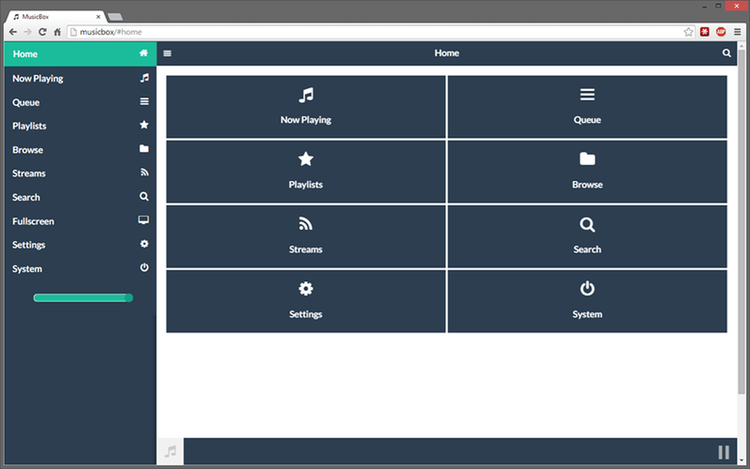Open the Playlists star tile
Viewport: 750px width, 469px height.
tap(306, 172)
